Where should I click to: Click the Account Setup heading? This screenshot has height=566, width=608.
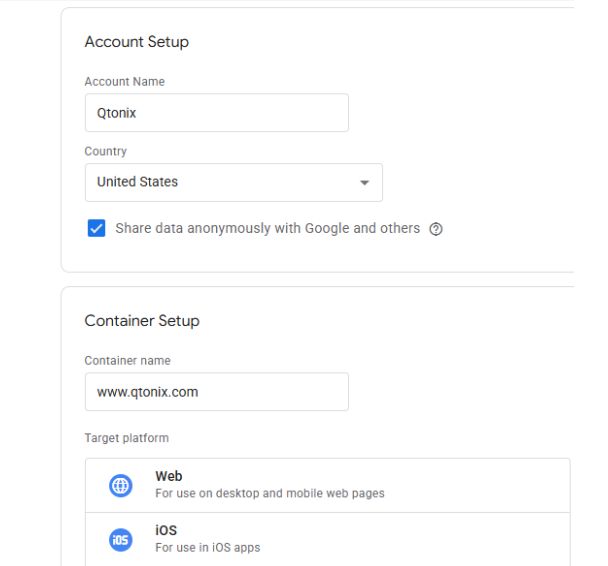(136, 42)
